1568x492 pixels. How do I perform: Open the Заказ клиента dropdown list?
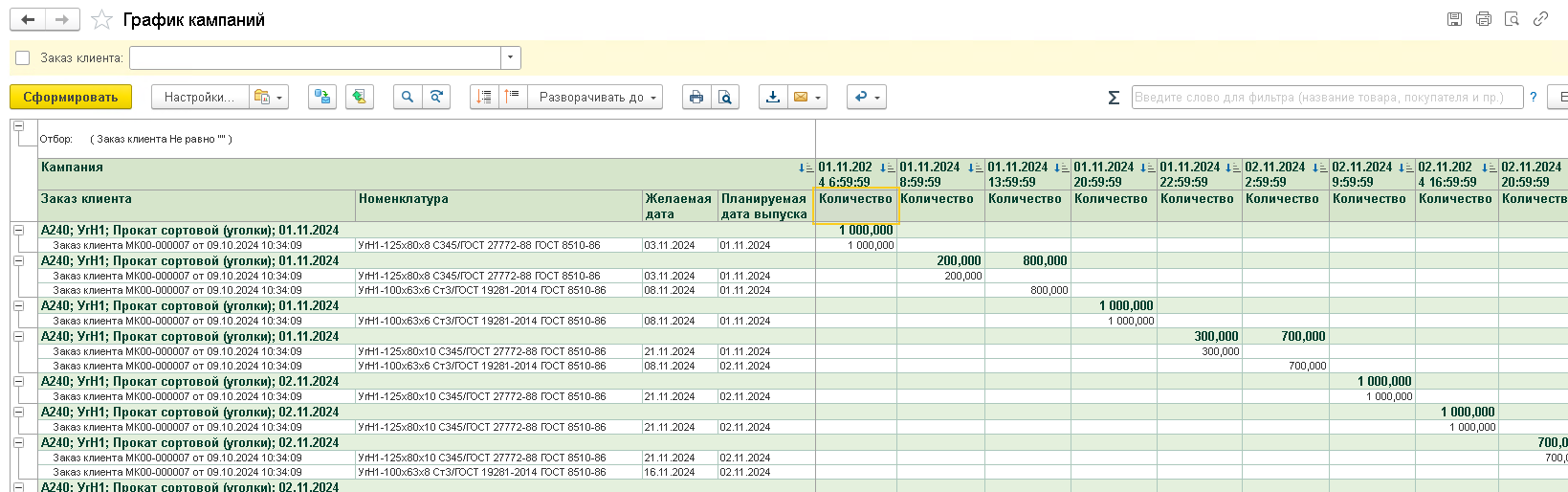[x=511, y=58]
